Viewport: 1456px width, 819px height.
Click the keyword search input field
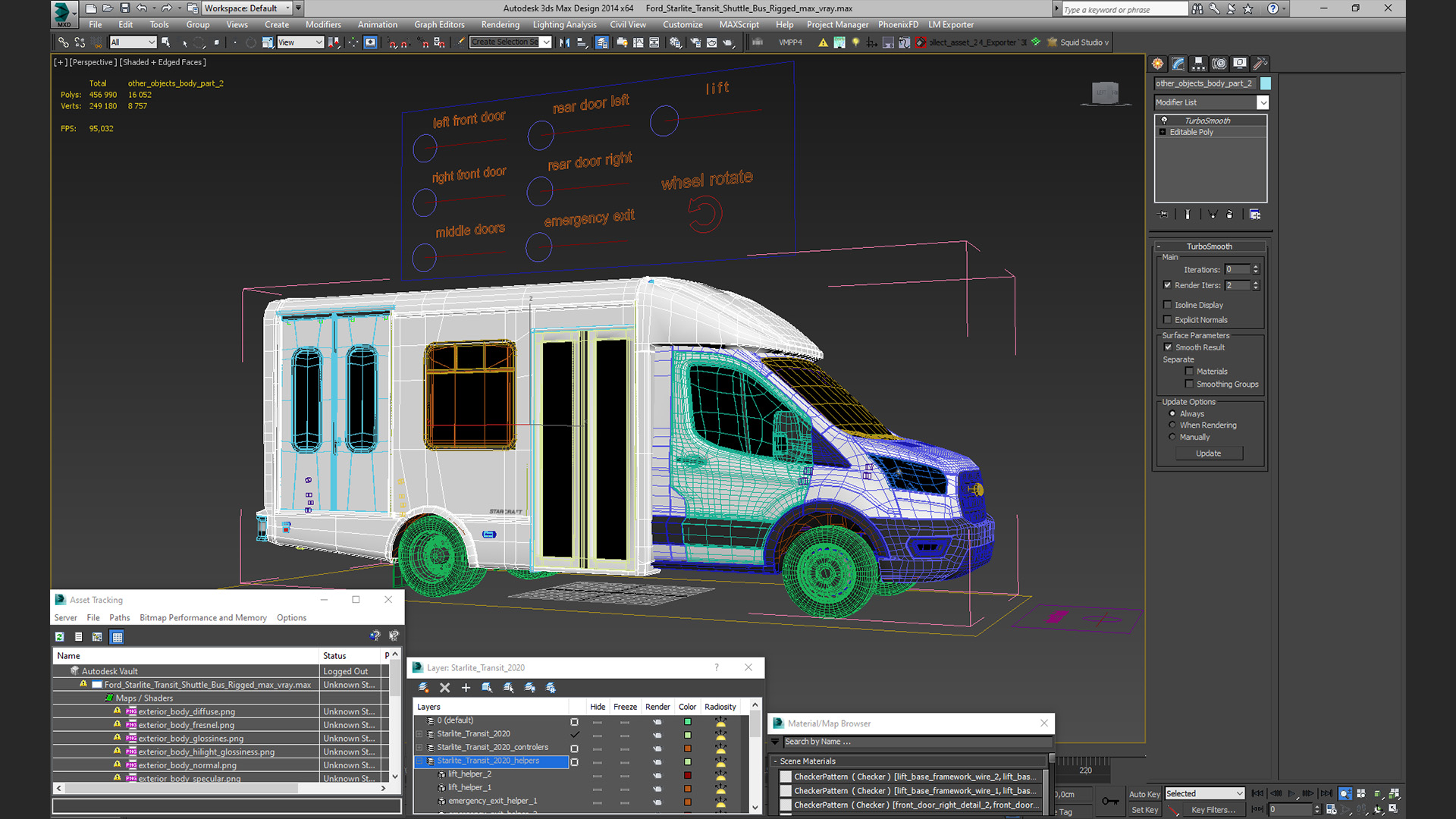(1124, 9)
